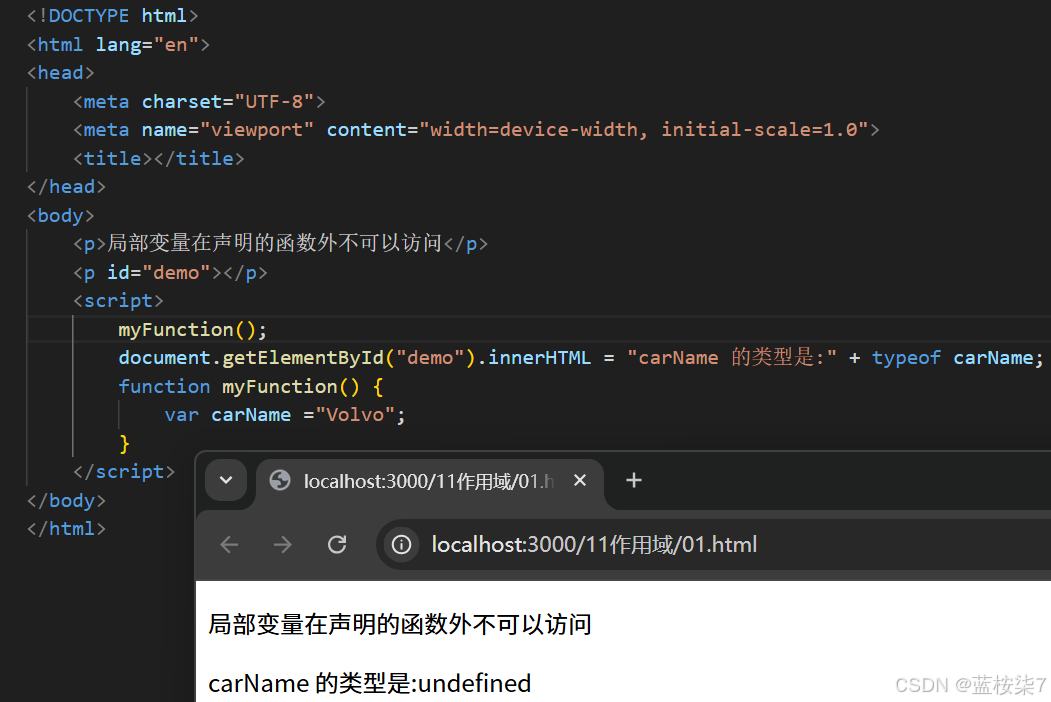The width and height of the screenshot is (1051, 702).
Task: Click the viewport meta tag line
Action: tap(476, 129)
